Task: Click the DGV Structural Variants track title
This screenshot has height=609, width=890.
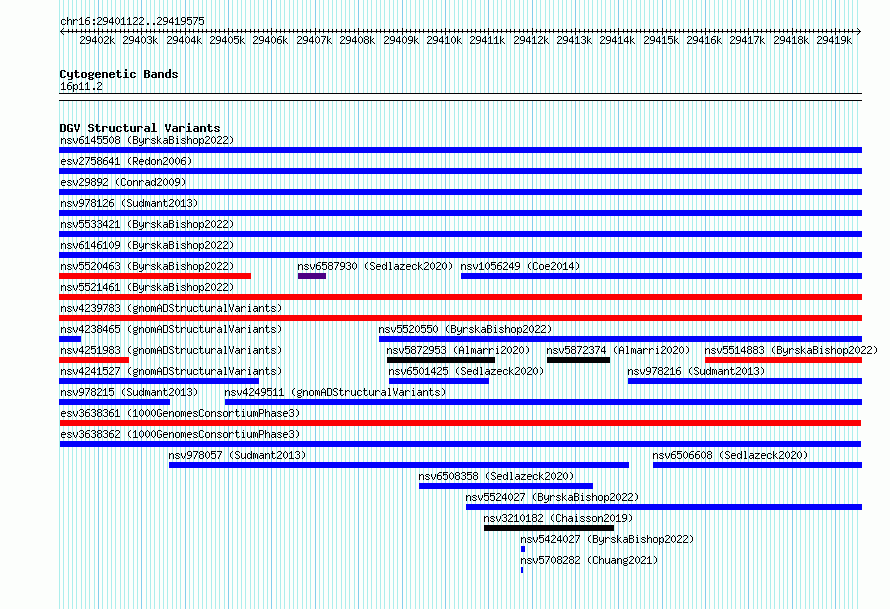Action: point(140,128)
